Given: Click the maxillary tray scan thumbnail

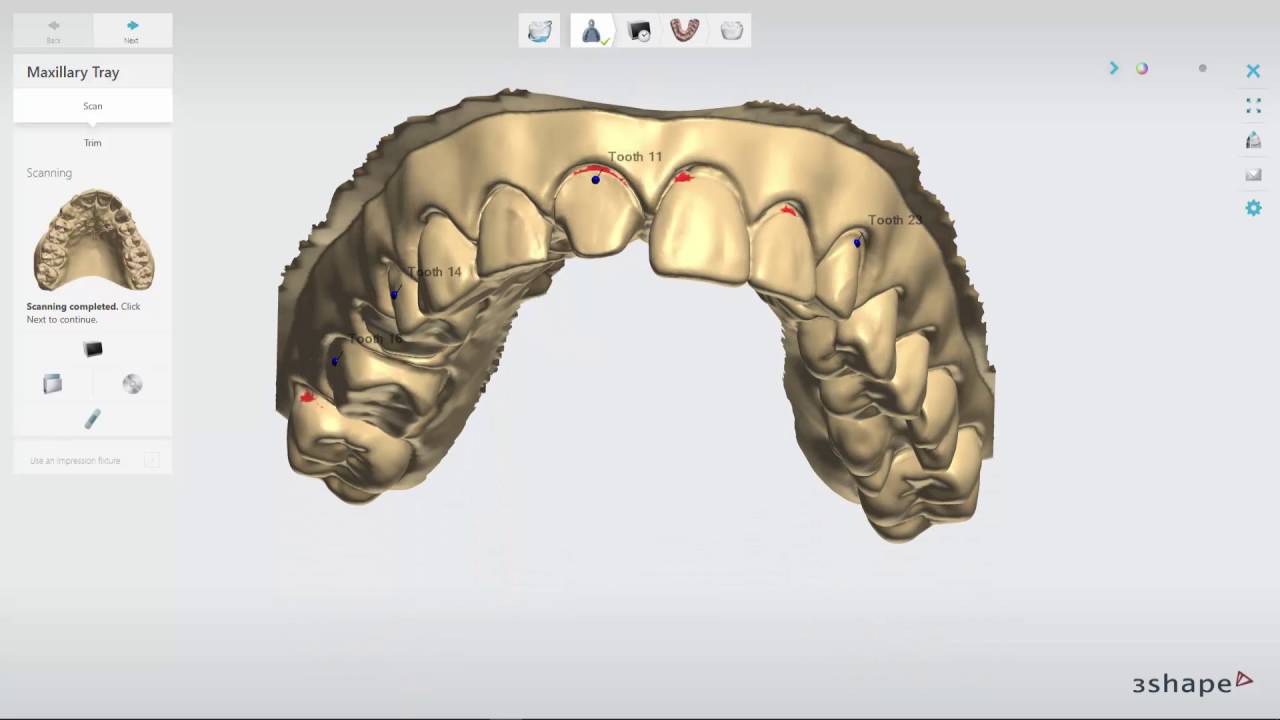Looking at the screenshot, I should (x=93, y=240).
